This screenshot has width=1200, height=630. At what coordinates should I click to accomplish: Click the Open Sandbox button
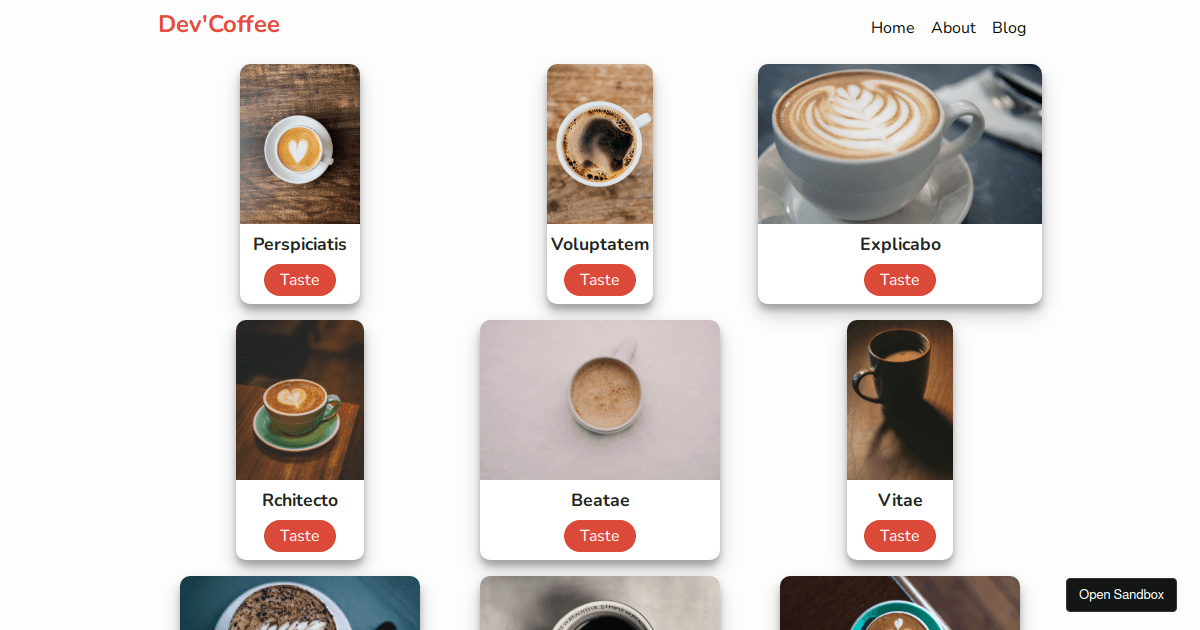click(1121, 595)
